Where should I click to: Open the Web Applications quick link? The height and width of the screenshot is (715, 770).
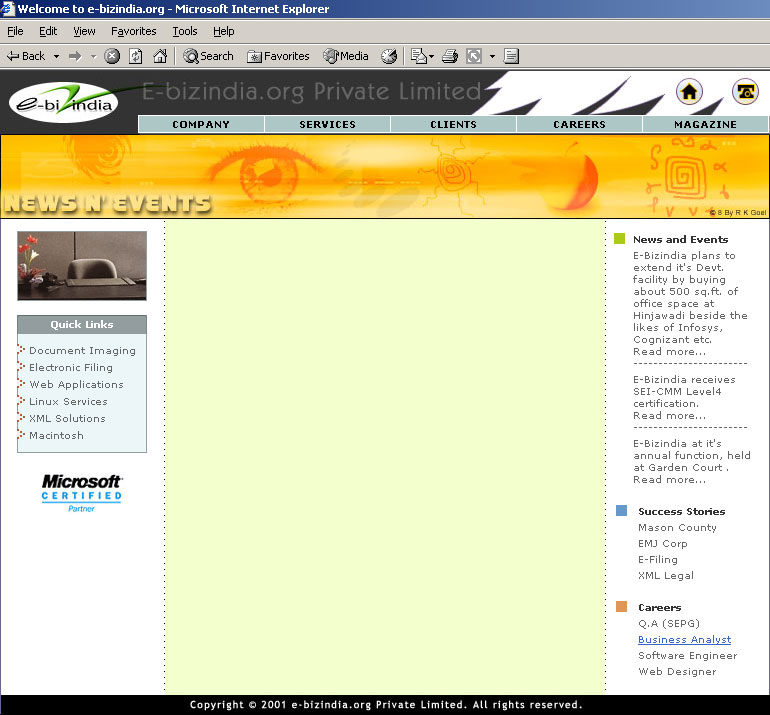point(76,385)
